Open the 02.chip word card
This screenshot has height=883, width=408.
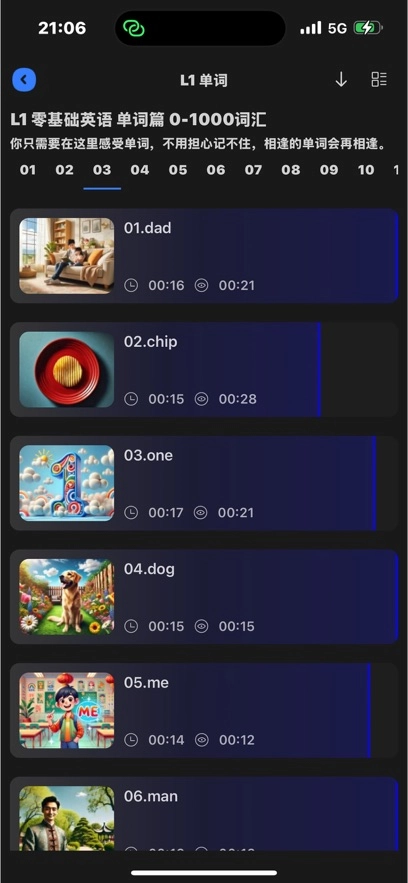pyautogui.click(x=204, y=369)
